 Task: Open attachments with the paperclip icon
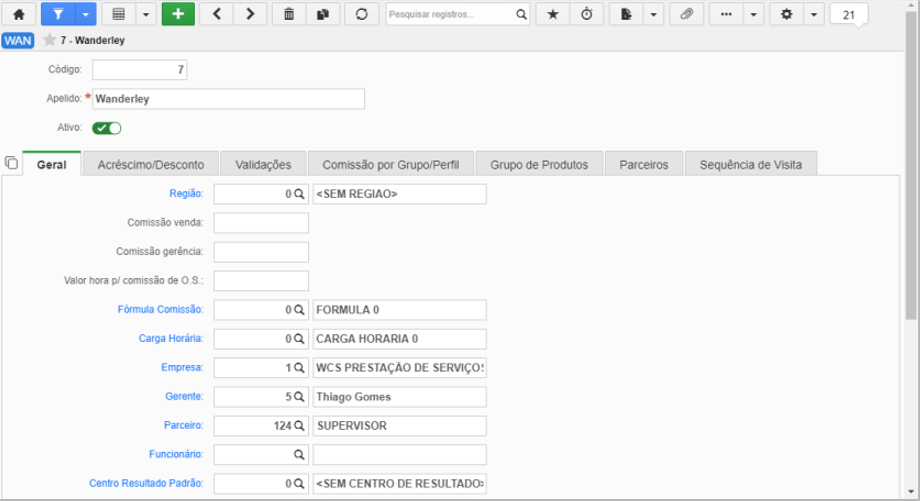pos(686,14)
